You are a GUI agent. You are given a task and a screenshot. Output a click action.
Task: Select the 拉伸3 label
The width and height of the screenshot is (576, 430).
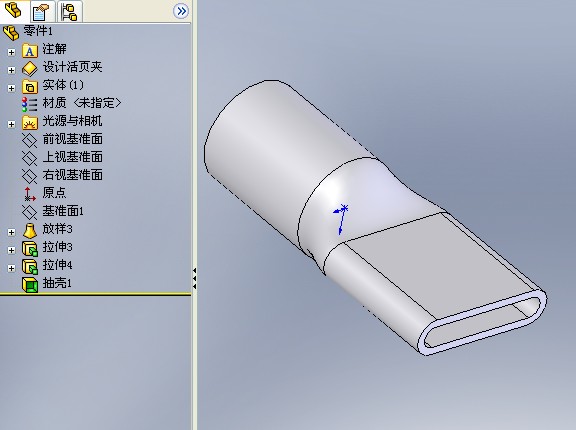point(57,247)
